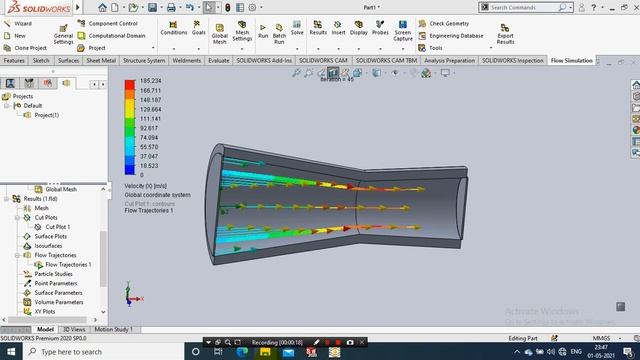
Task: Collapse the Flow Trajectories node
Action: tap(17, 255)
